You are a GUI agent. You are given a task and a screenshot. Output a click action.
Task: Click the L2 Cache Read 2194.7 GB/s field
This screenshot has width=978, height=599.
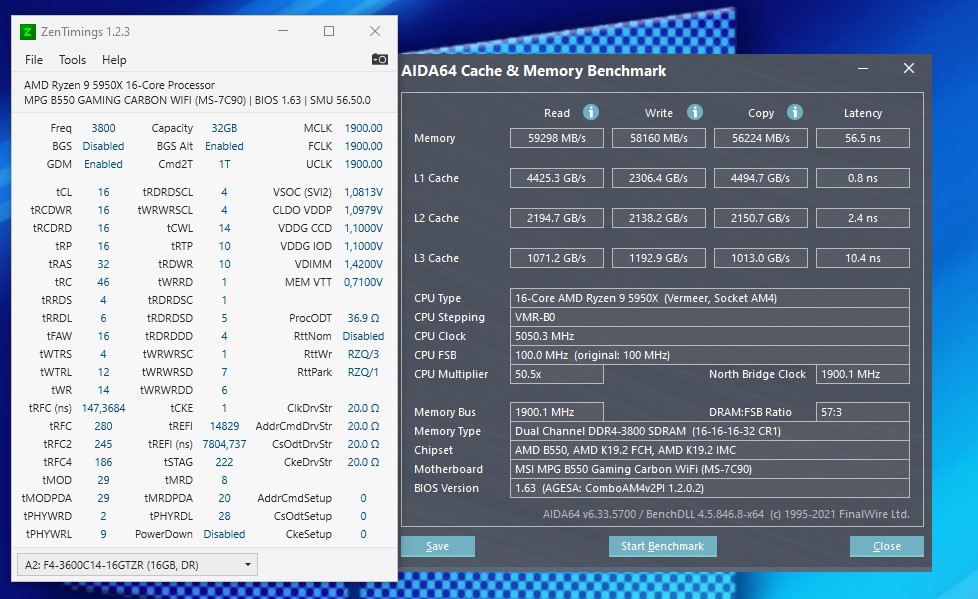click(556, 218)
